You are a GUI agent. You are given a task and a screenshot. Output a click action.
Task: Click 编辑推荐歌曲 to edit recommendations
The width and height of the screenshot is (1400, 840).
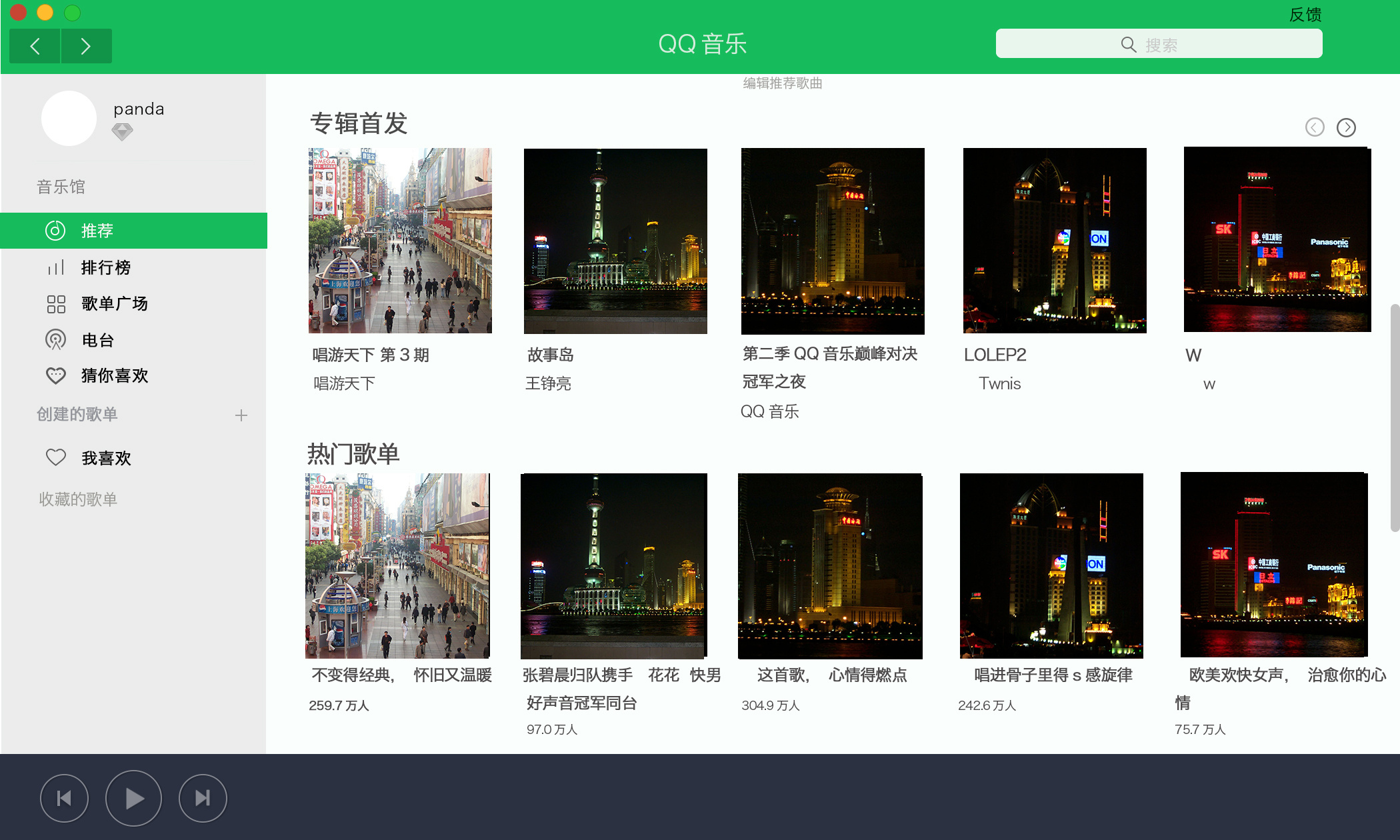click(783, 83)
